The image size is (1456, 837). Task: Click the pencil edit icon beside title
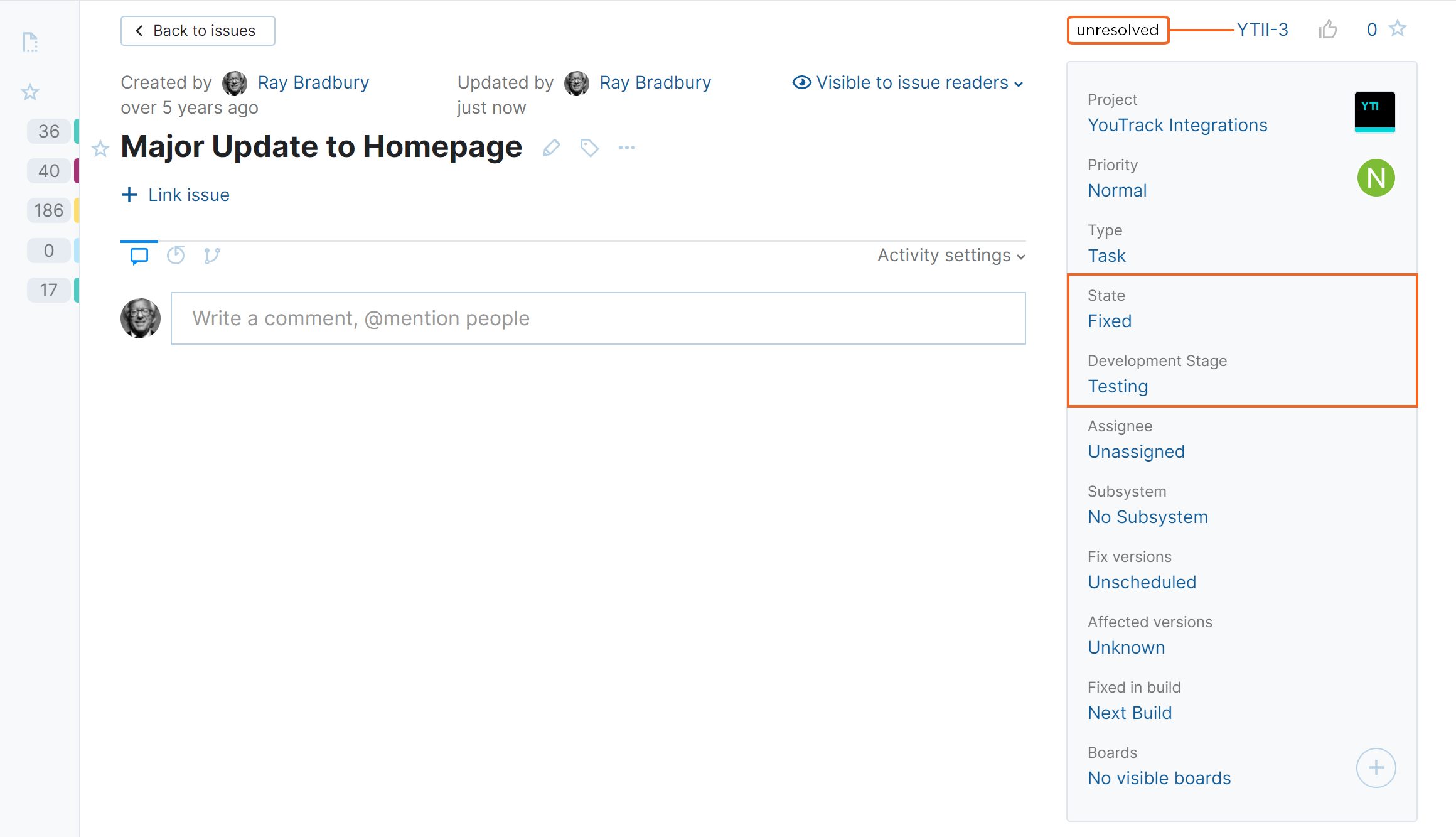coord(551,148)
